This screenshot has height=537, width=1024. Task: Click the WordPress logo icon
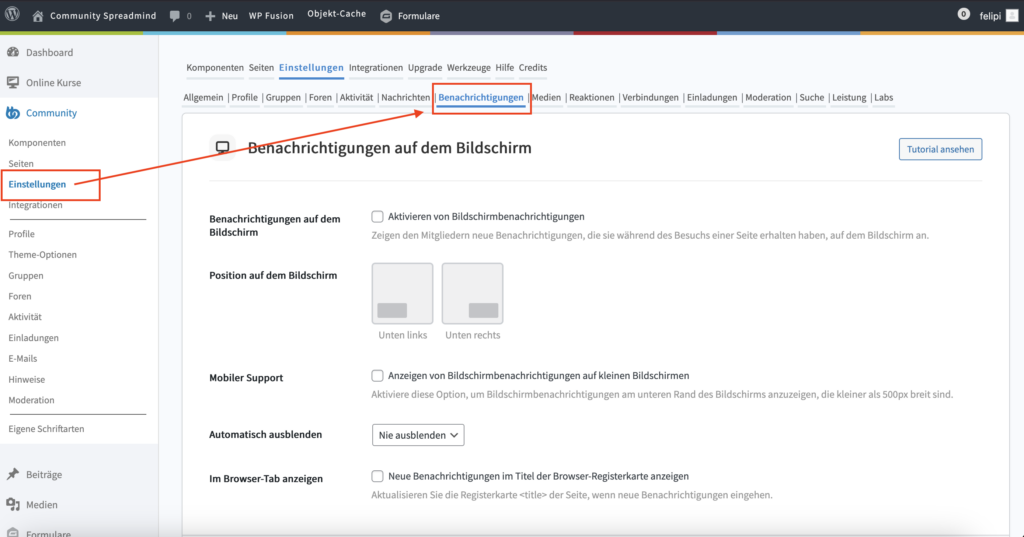pyautogui.click(x=12, y=16)
